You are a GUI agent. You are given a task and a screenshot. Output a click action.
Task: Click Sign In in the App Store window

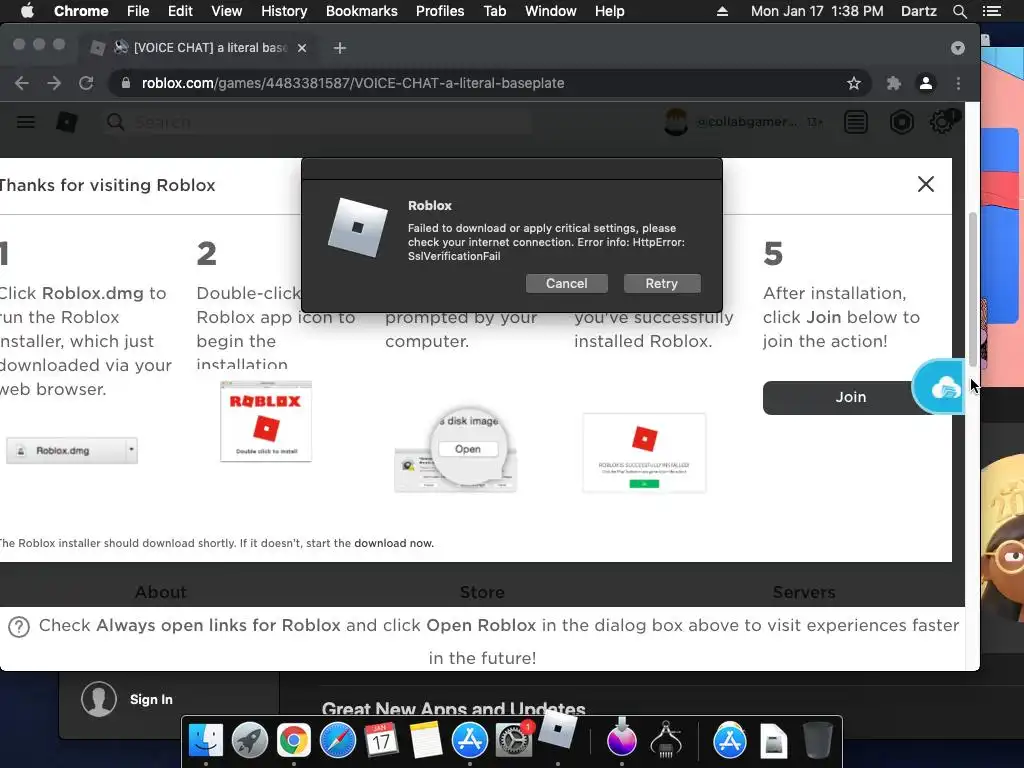pyautogui.click(x=151, y=699)
